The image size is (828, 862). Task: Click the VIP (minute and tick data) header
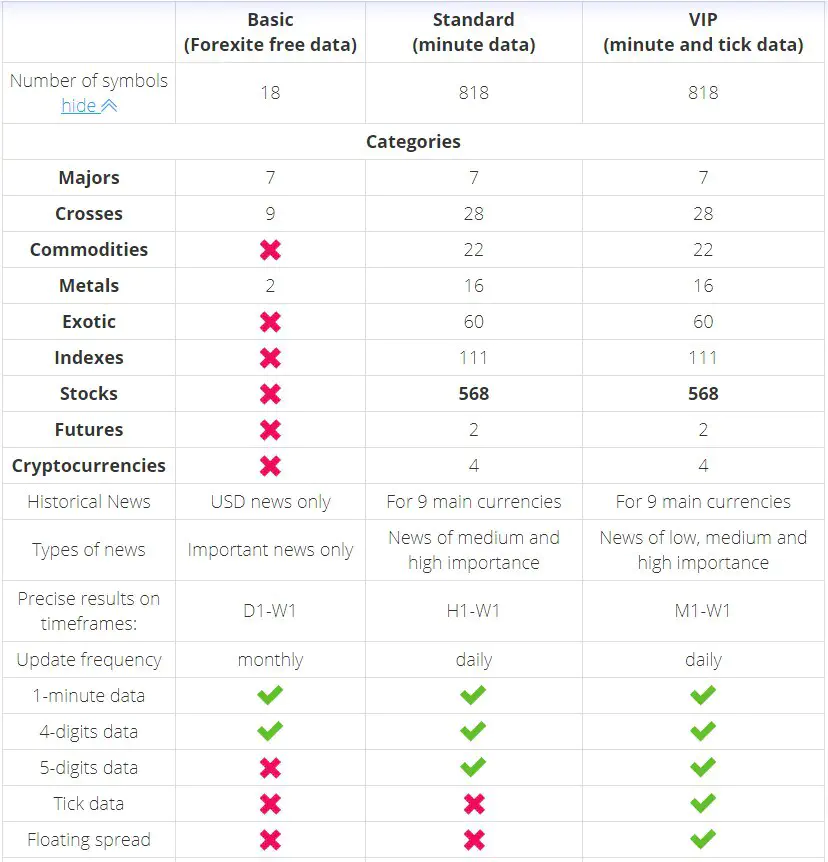(703, 32)
